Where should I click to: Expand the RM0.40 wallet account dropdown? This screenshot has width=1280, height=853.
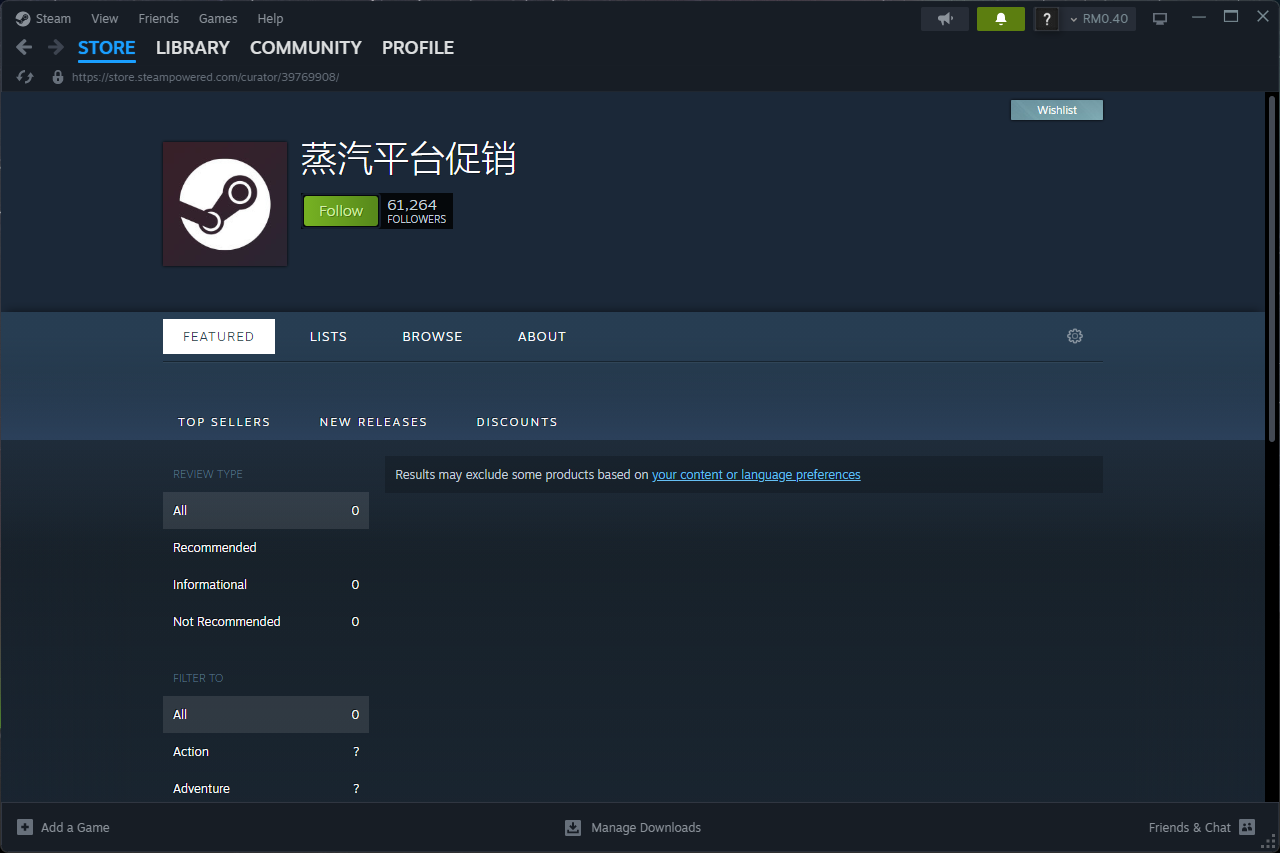[1099, 19]
